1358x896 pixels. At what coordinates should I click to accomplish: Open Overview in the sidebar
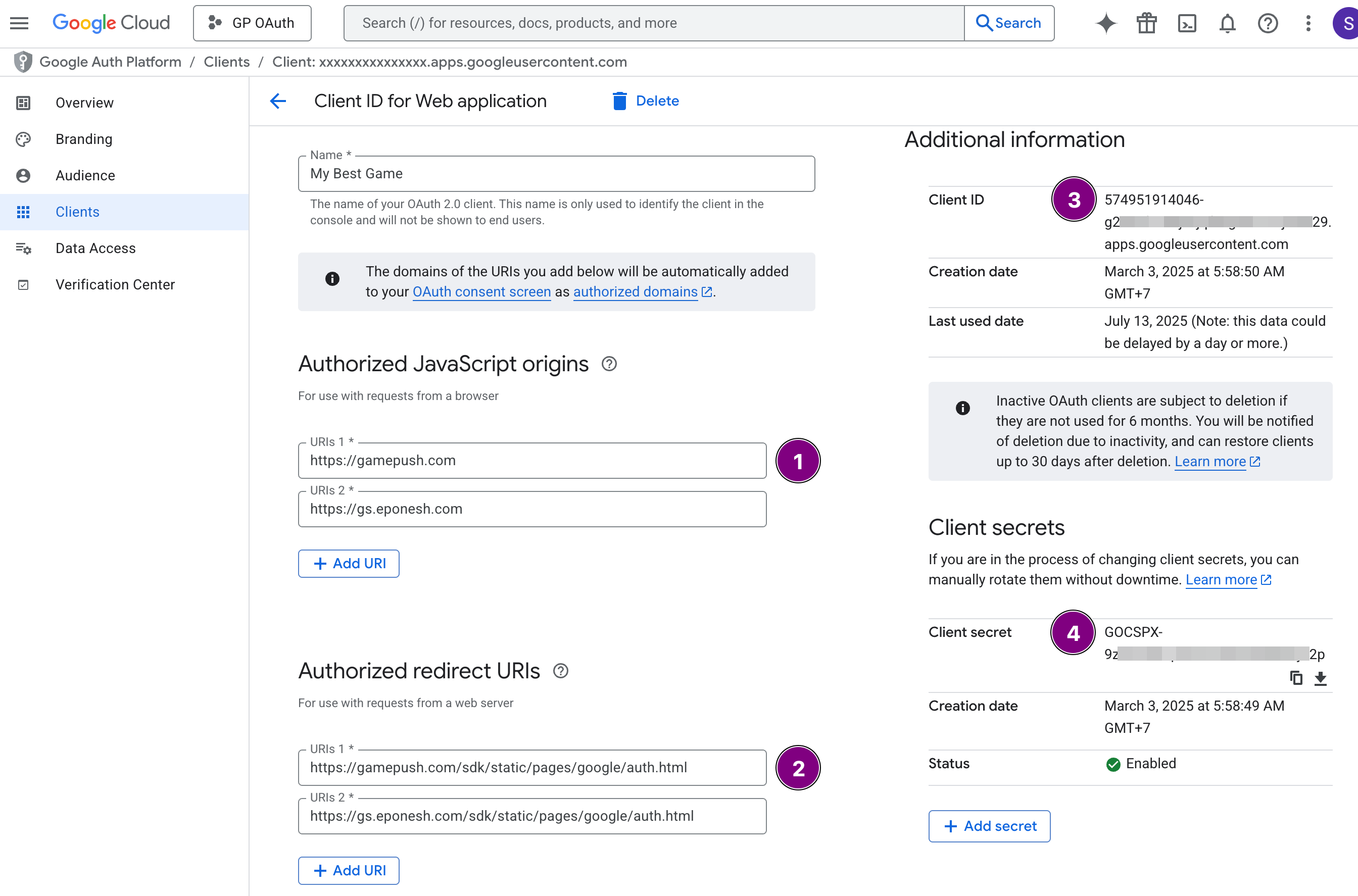124,103
